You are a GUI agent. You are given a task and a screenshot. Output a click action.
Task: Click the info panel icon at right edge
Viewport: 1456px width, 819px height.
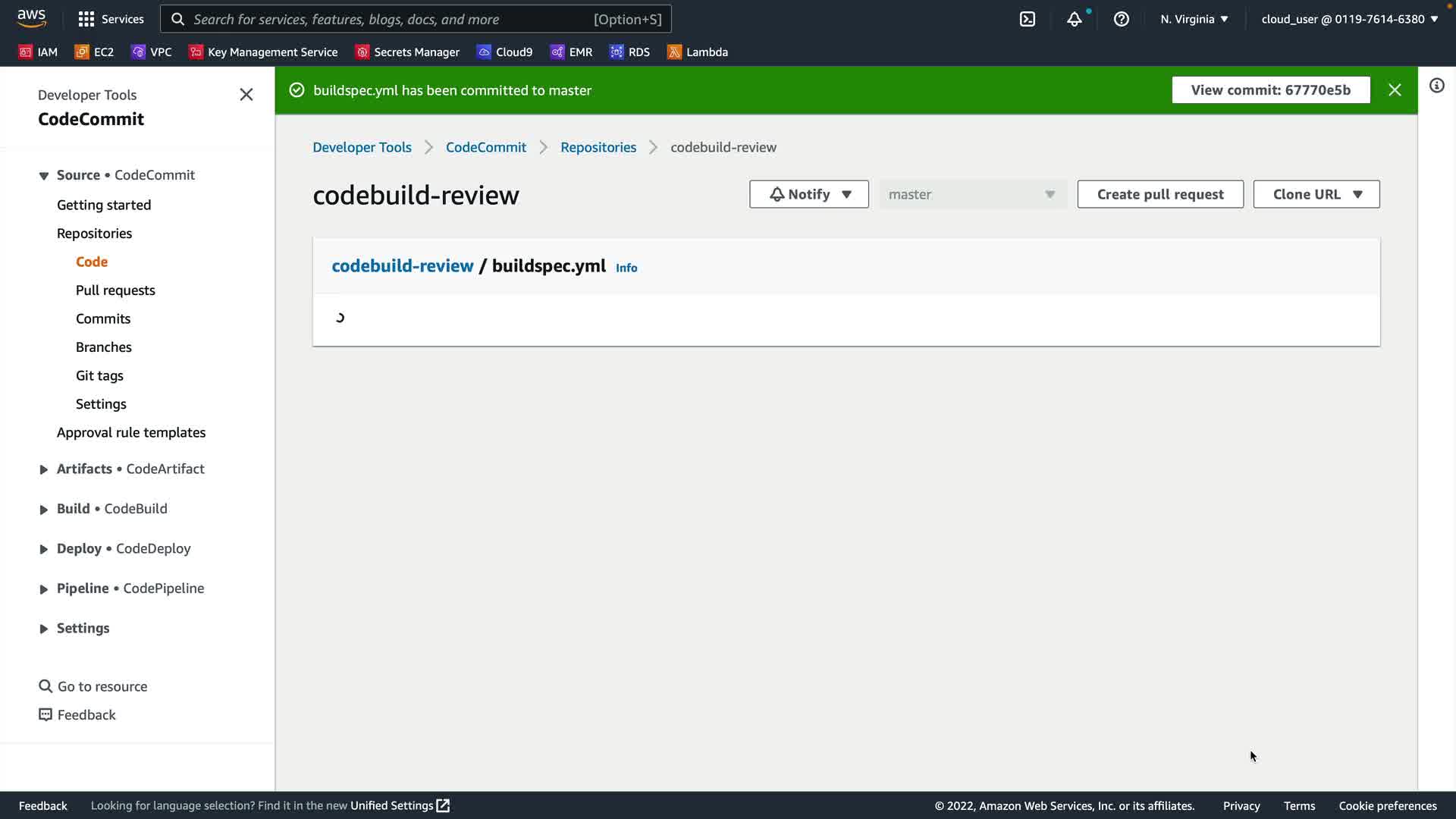pos(1436,85)
